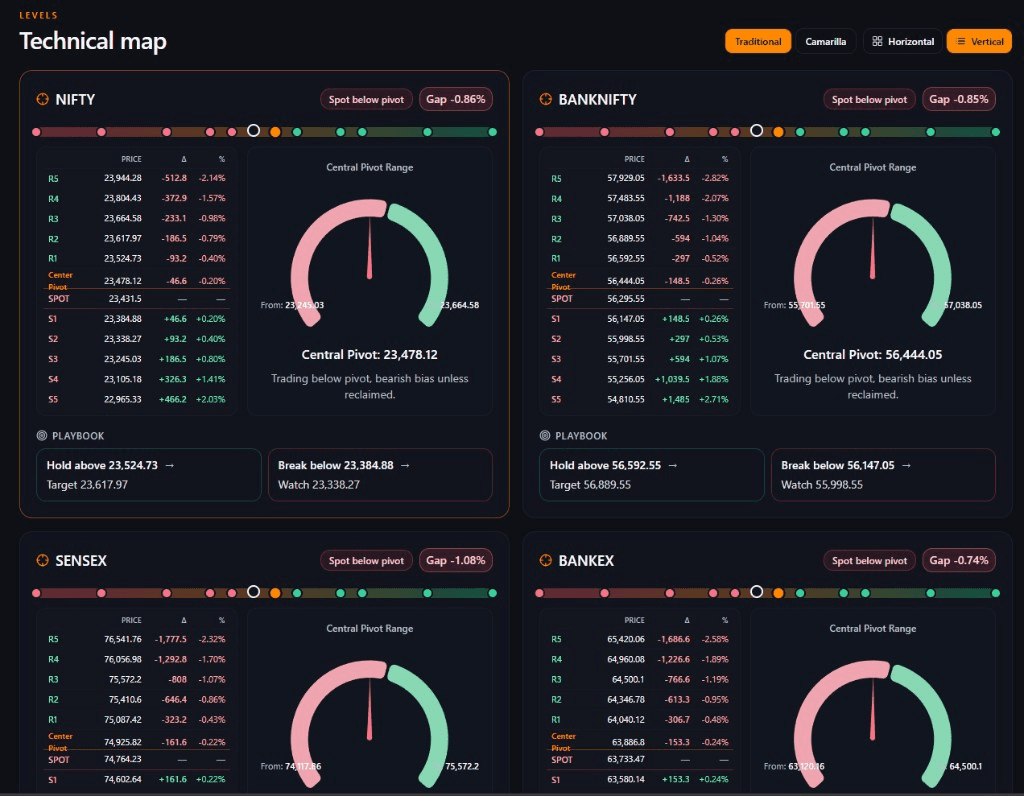This screenshot has width=1024, height=796.
Task: Click NIFTY 'Spot below pivot' badge
Action: point(366,99)
